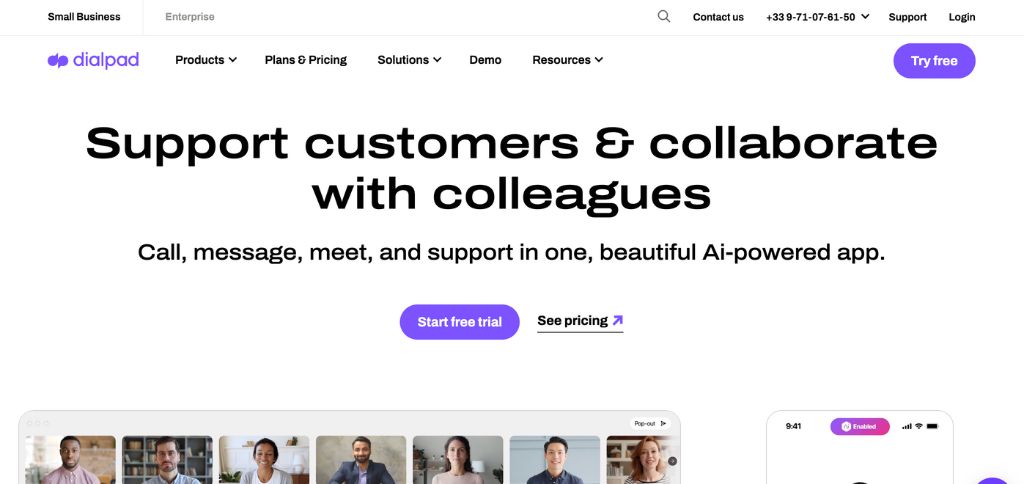The width and height of the screenshot is (1024, 484).
Task: Expand the Products dropdown
Action: 205,60
